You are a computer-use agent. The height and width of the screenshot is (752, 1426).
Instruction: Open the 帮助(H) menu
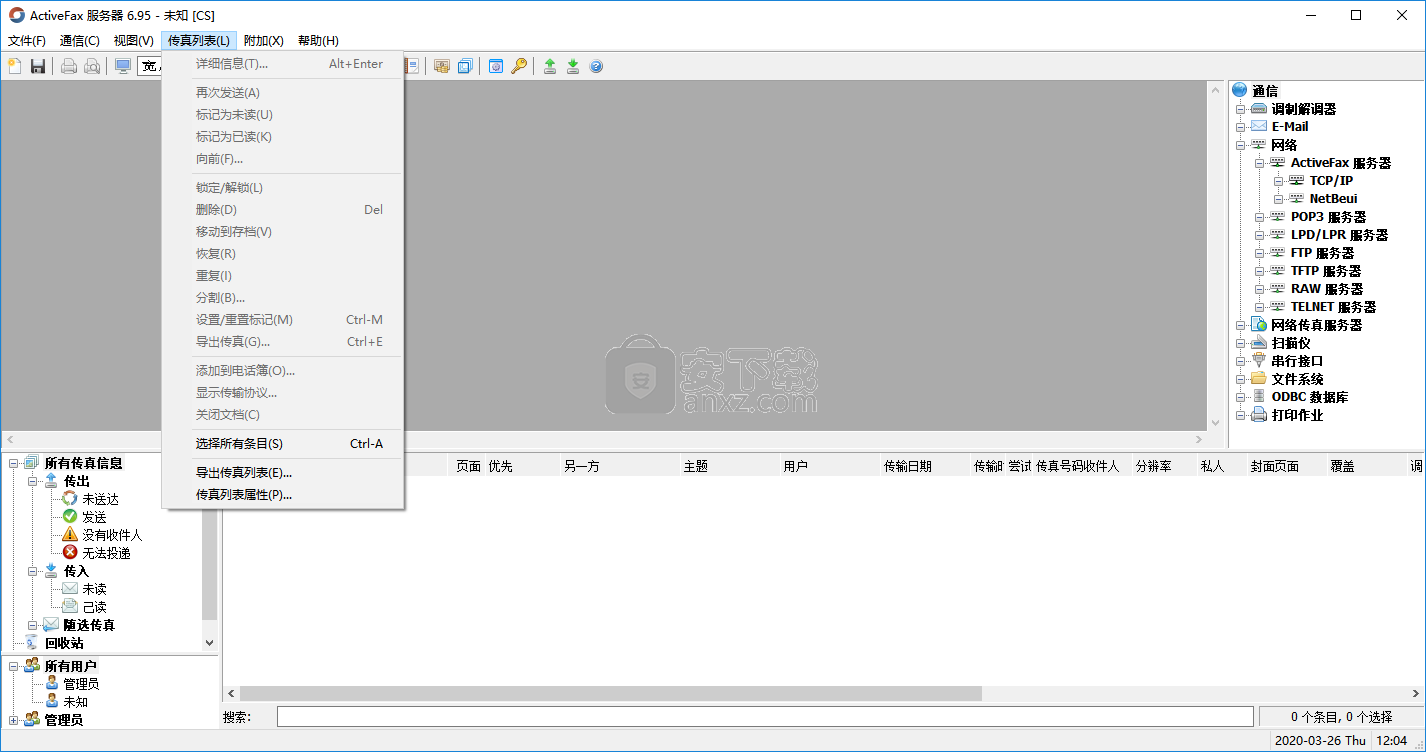318,41
